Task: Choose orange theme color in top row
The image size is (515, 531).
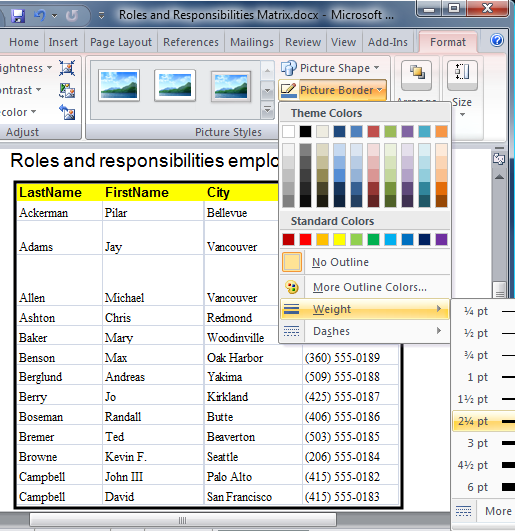Action: (x=441, y=131)
